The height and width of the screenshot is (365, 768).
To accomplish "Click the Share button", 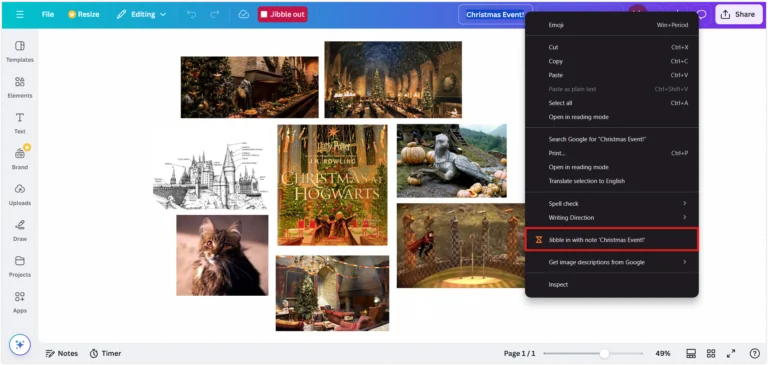I will (738, 14).
